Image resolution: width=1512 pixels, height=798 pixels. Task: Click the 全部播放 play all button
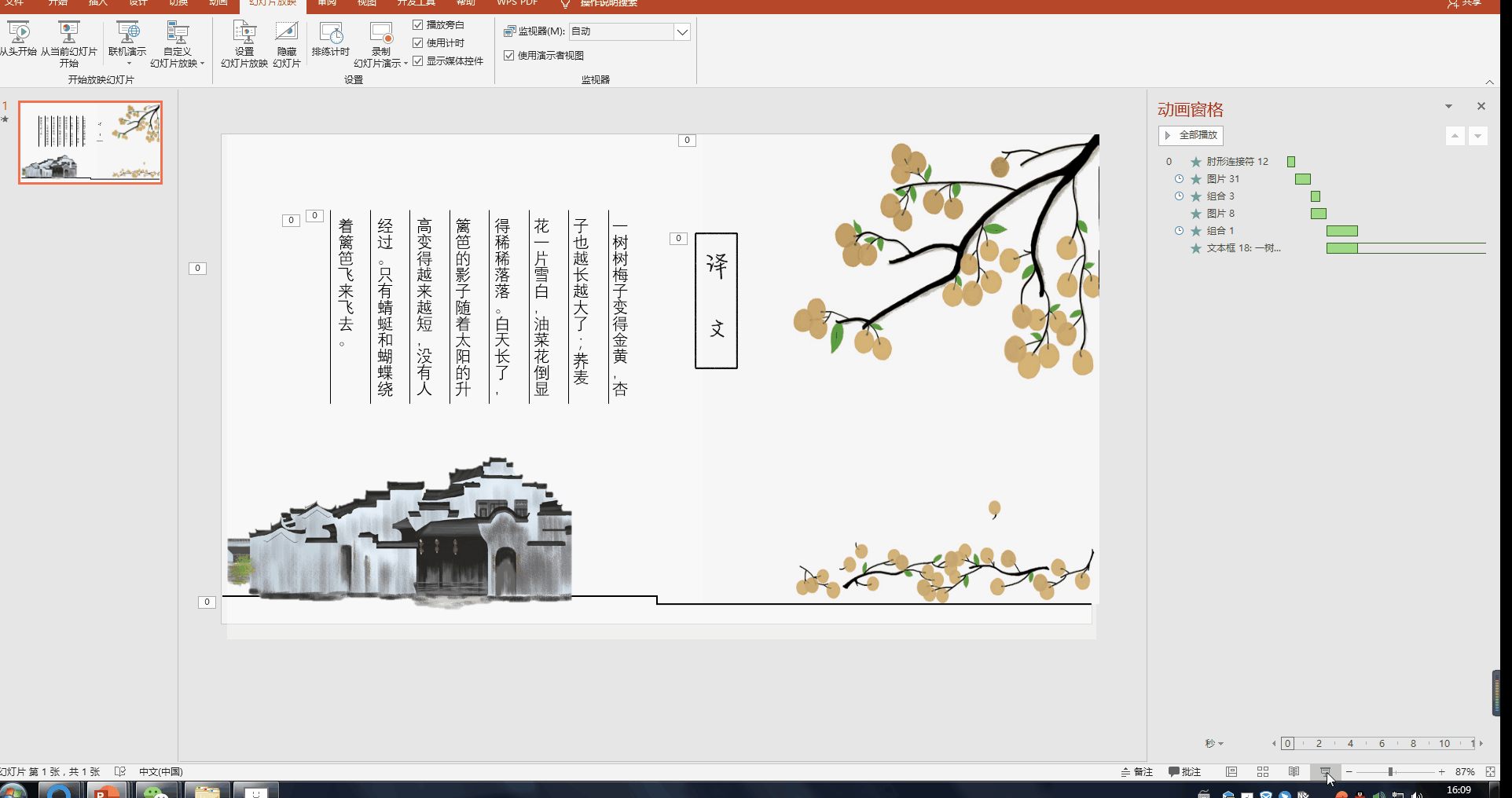[x=1191, y=135]
